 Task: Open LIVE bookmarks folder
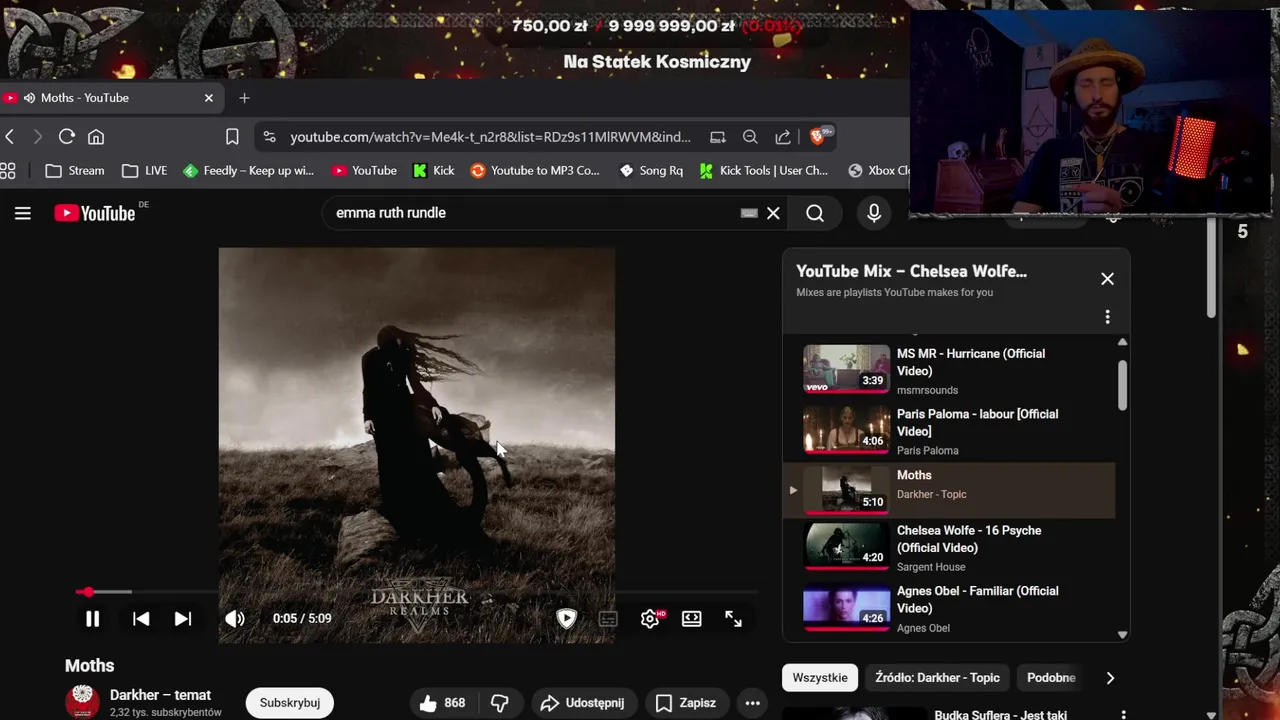144,171
